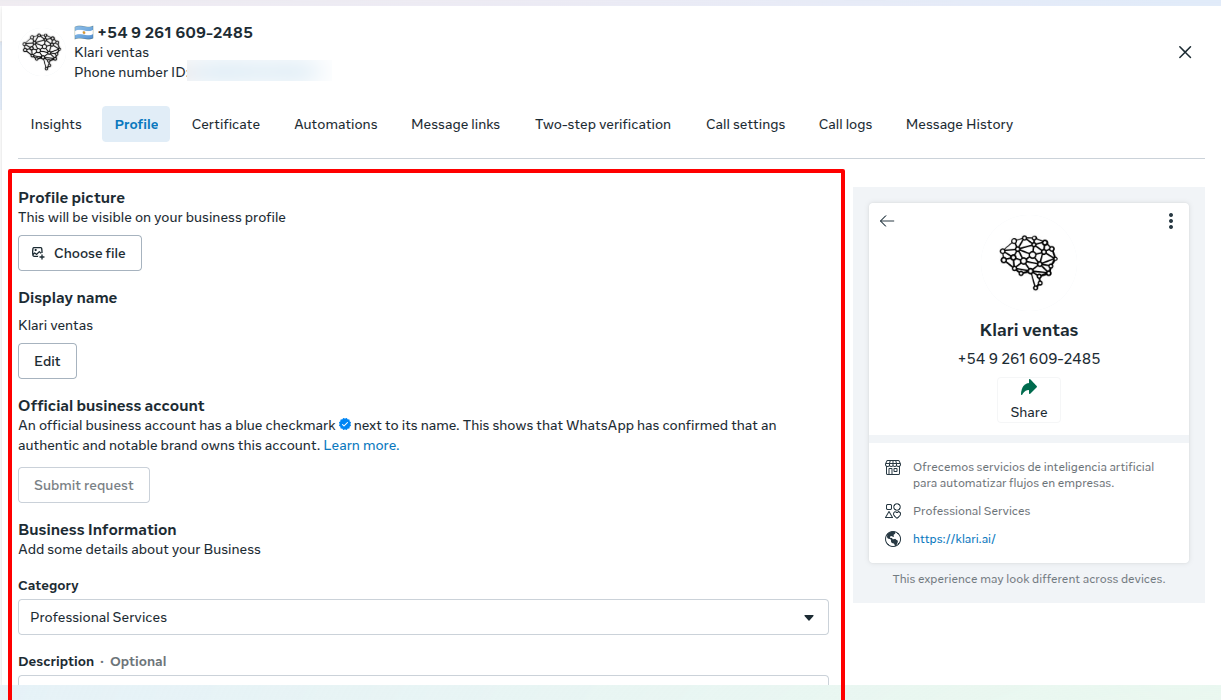Click the category icon beside Professional Services

[893, 511]
